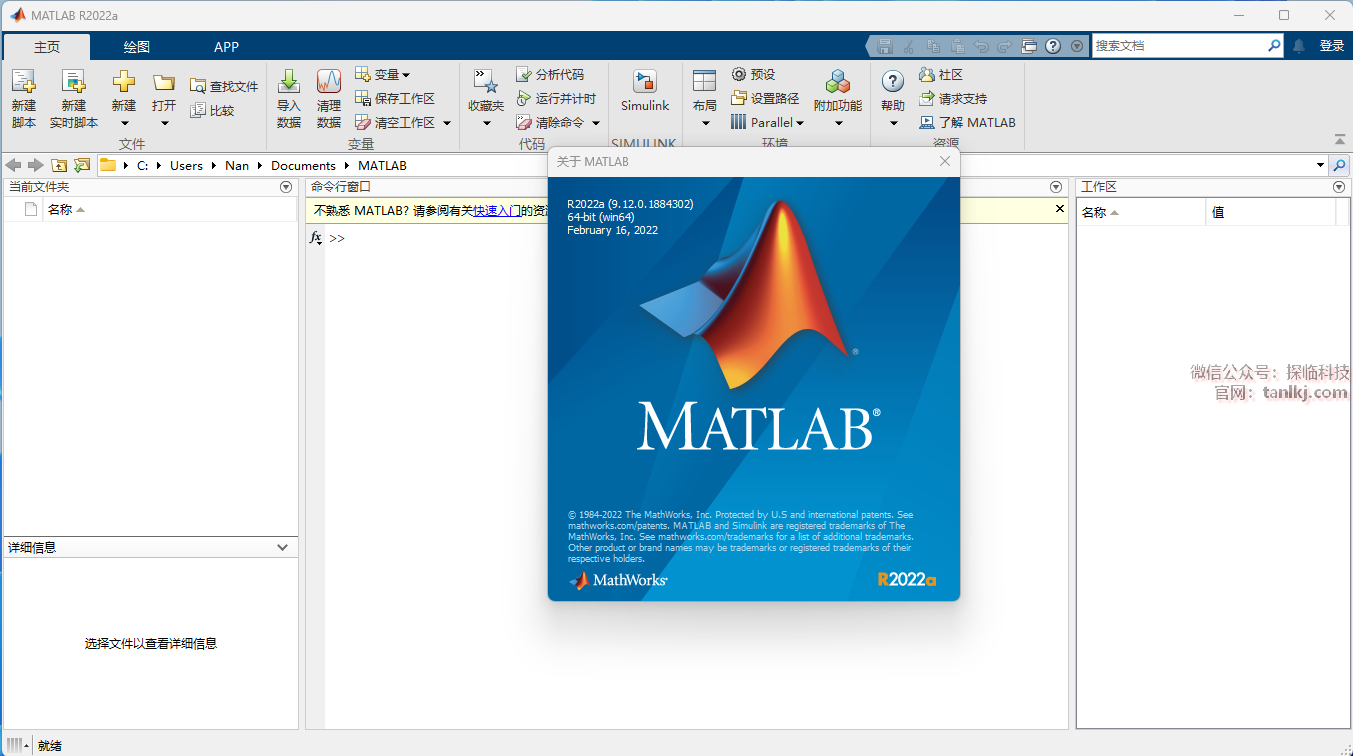Open the 收藏夹 (Favorites) dropdown
The height and width of the screenshot is (756, 1353).
pos(487,124)
